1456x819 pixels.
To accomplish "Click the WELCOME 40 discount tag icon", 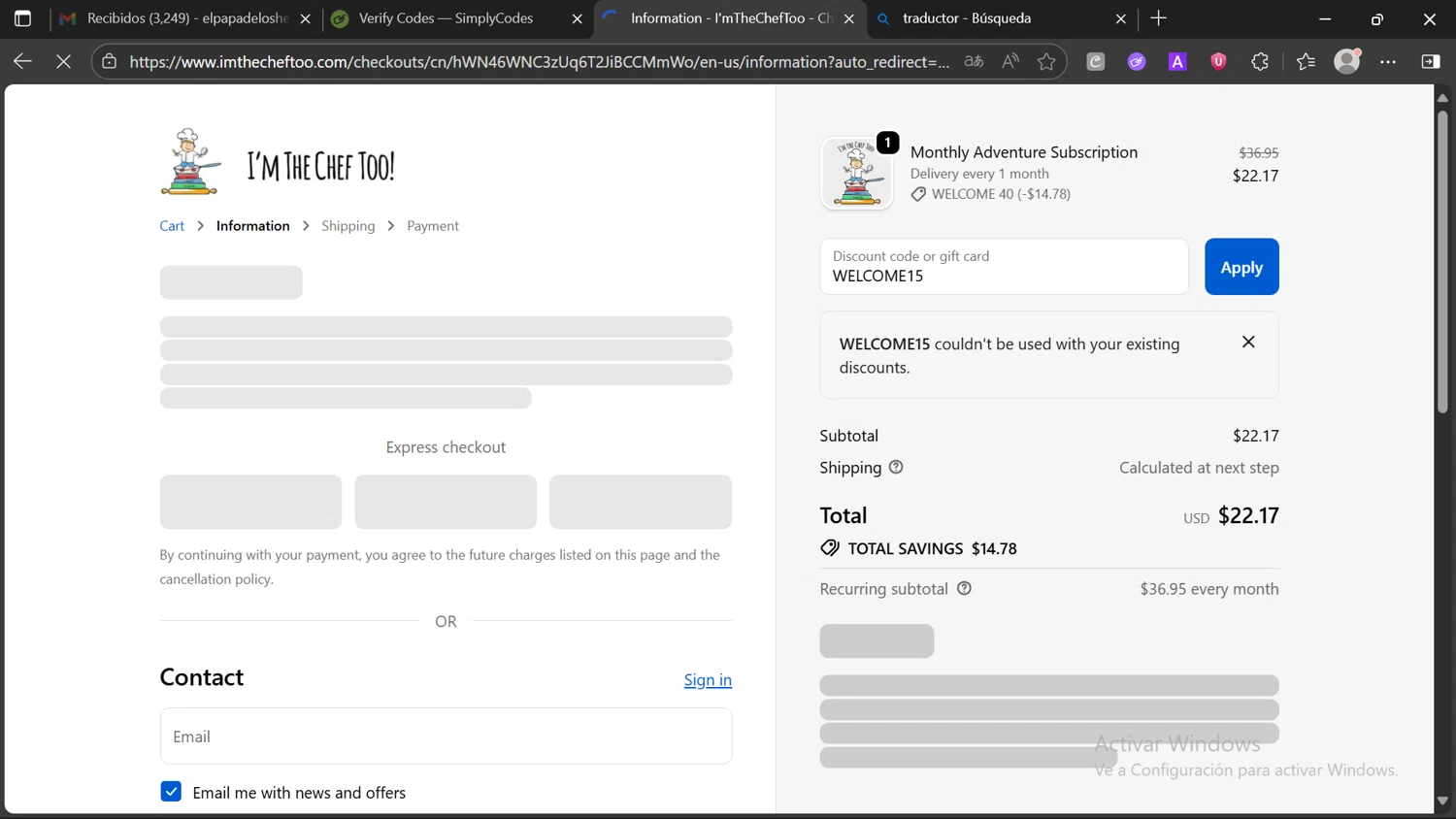I will pos(918,194).
